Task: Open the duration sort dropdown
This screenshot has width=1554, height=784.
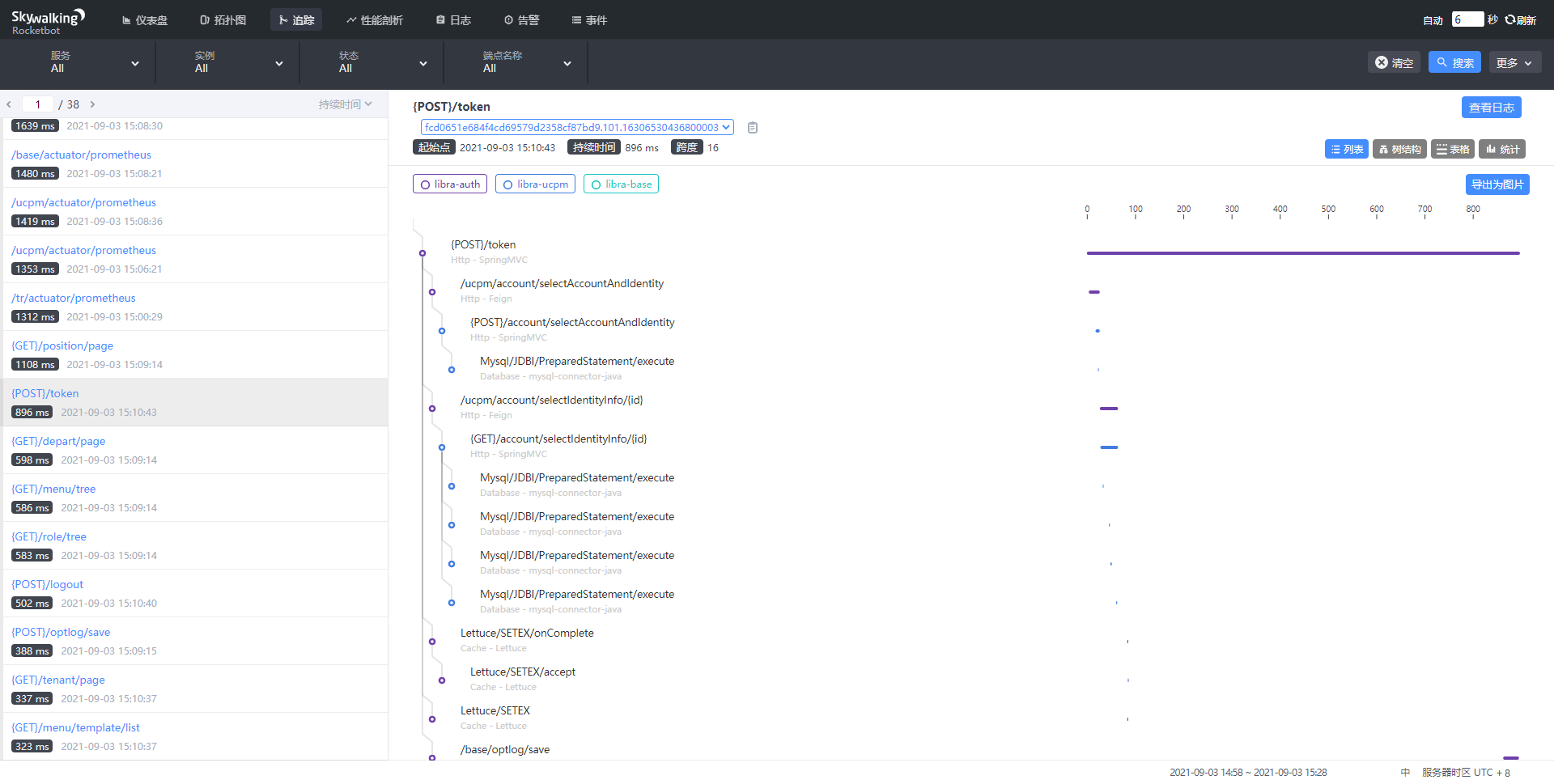Action: click(346, 104)
